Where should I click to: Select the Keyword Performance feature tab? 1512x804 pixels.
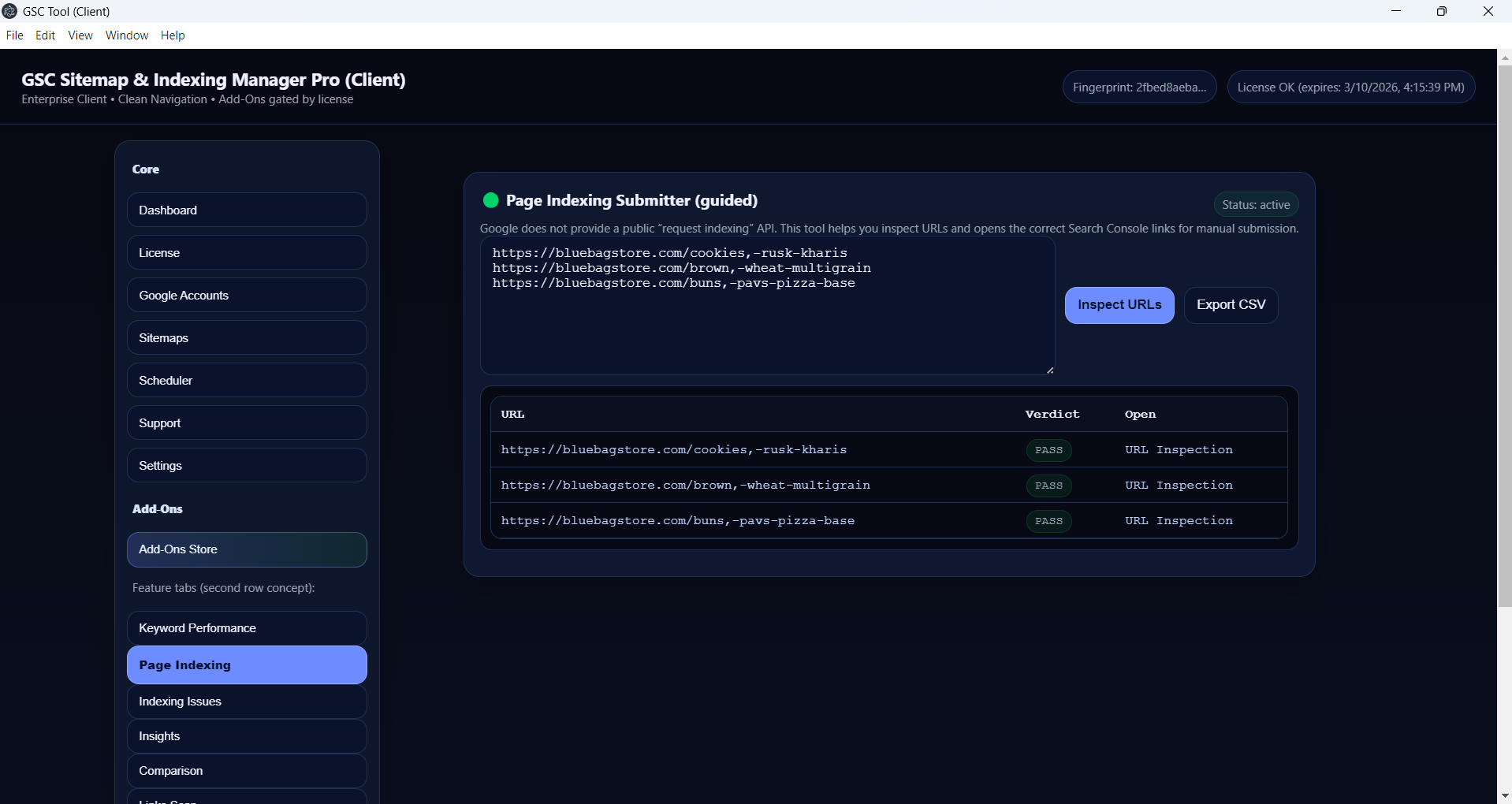coord(247,628)
